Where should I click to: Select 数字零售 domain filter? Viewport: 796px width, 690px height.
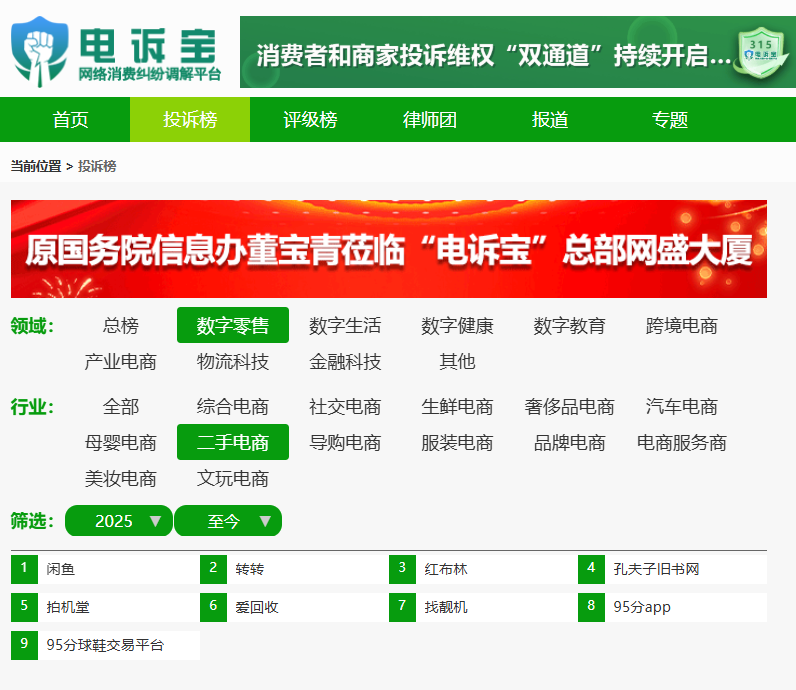pos(233,325)
